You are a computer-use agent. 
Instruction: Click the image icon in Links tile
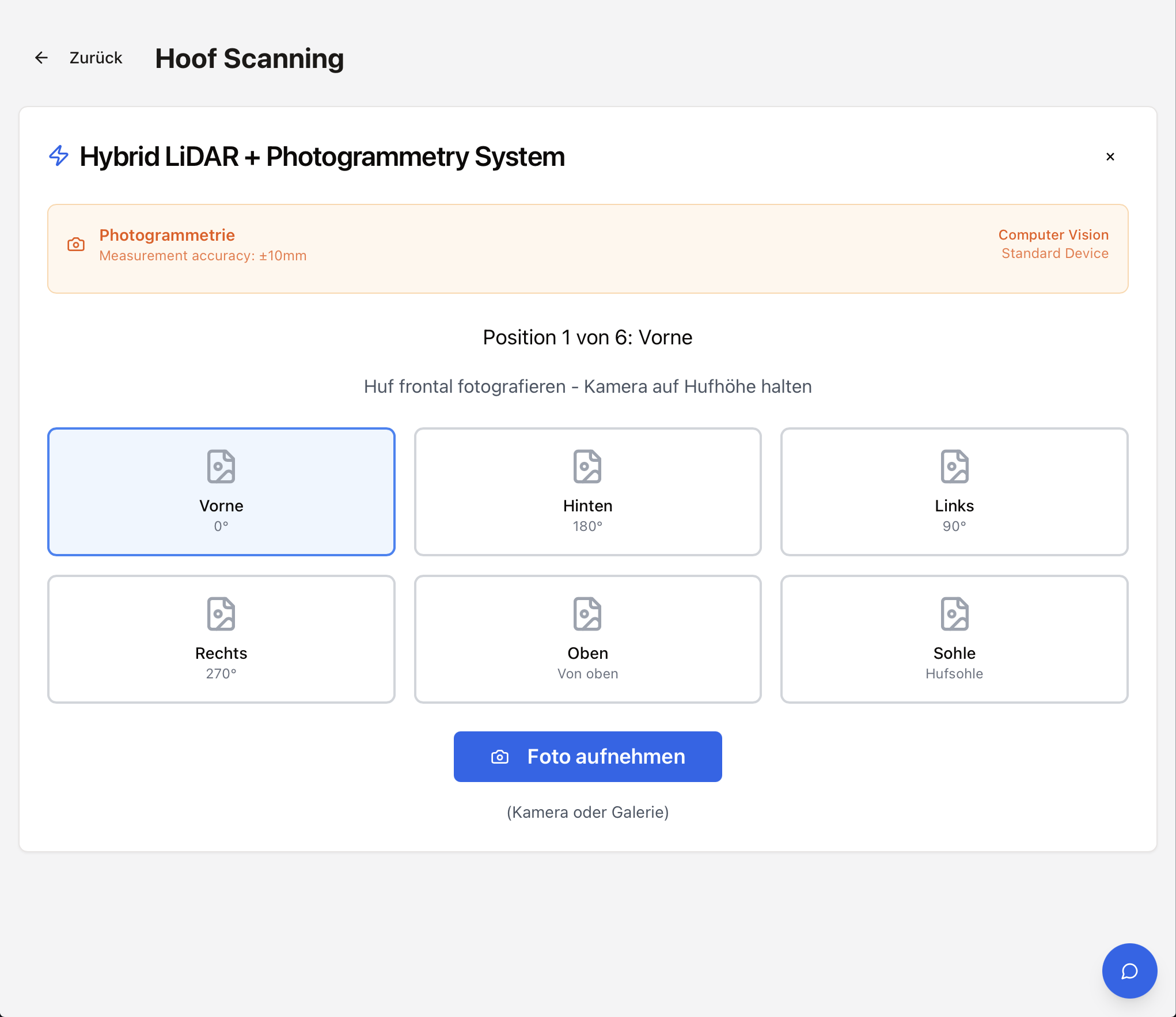click(x=954, y=466)
